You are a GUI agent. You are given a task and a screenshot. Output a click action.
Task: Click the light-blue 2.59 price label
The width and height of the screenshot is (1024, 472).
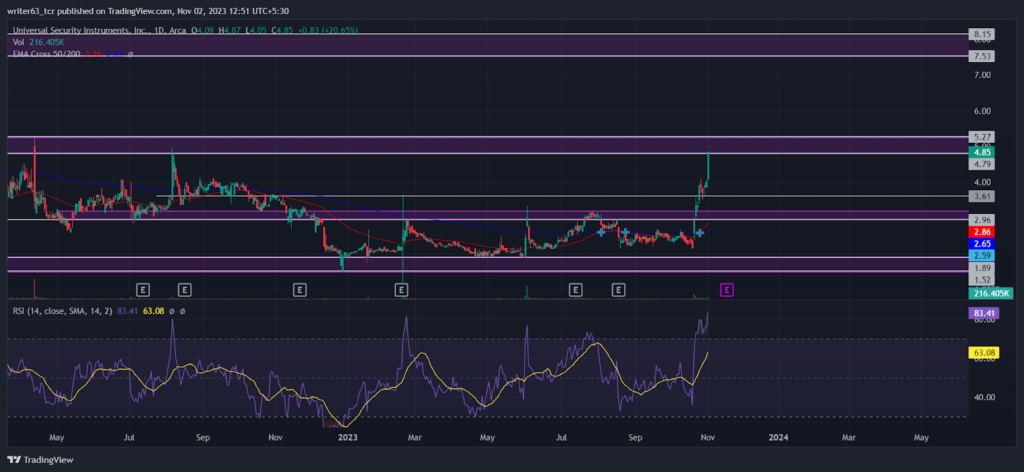(x=981, y=255)
